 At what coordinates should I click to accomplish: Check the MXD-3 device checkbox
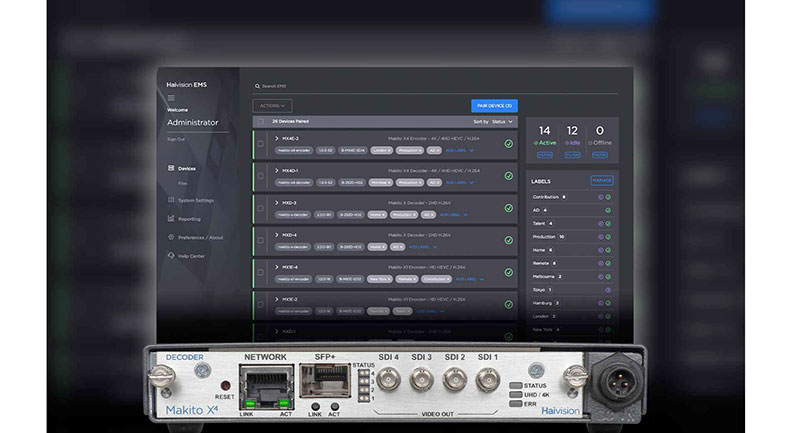coord(260,208)
